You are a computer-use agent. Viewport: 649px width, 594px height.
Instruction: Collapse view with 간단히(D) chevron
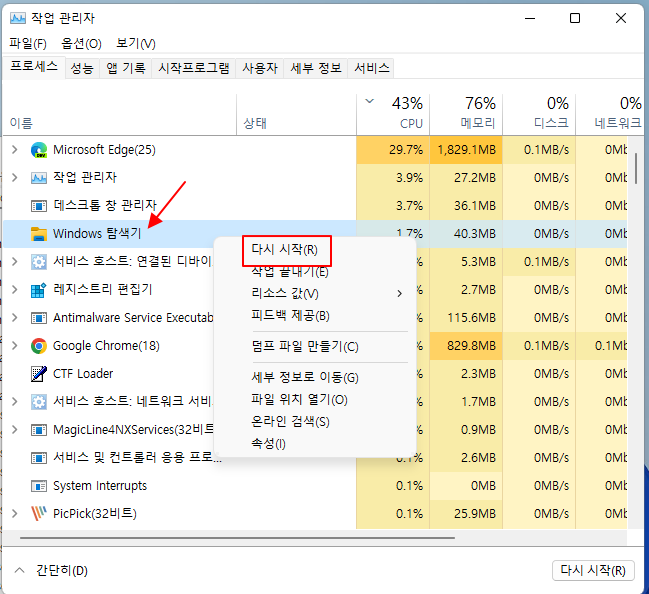click(19, 570)
